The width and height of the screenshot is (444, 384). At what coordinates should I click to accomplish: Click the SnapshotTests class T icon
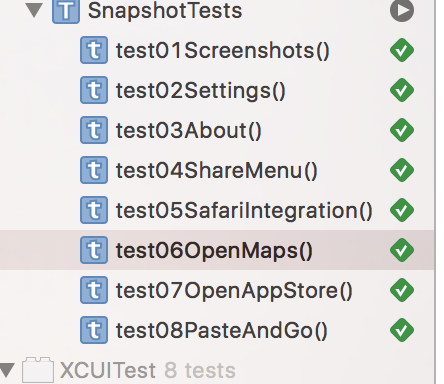pos(66,11)
